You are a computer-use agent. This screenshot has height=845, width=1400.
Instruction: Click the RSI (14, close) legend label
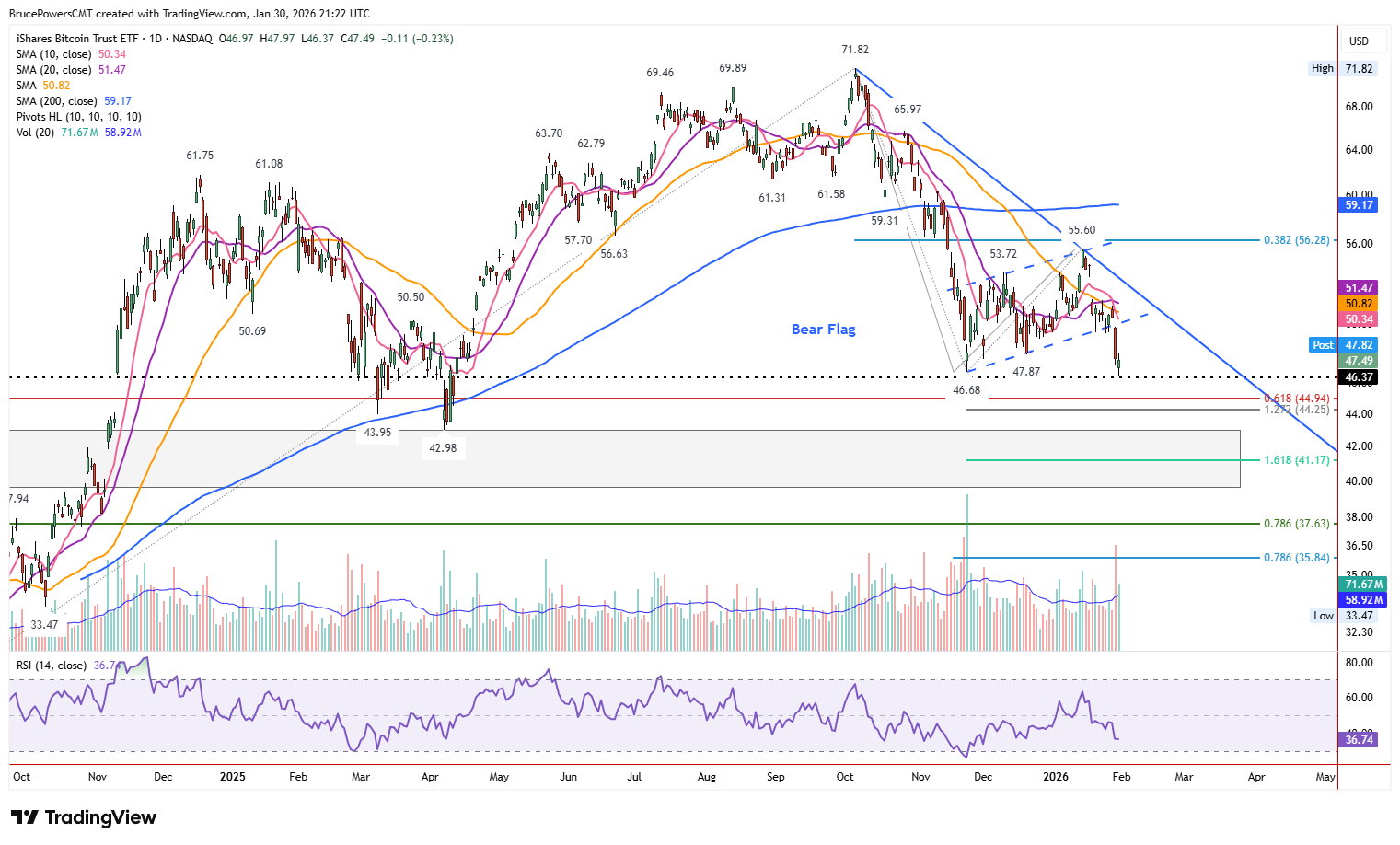[52, 666]
